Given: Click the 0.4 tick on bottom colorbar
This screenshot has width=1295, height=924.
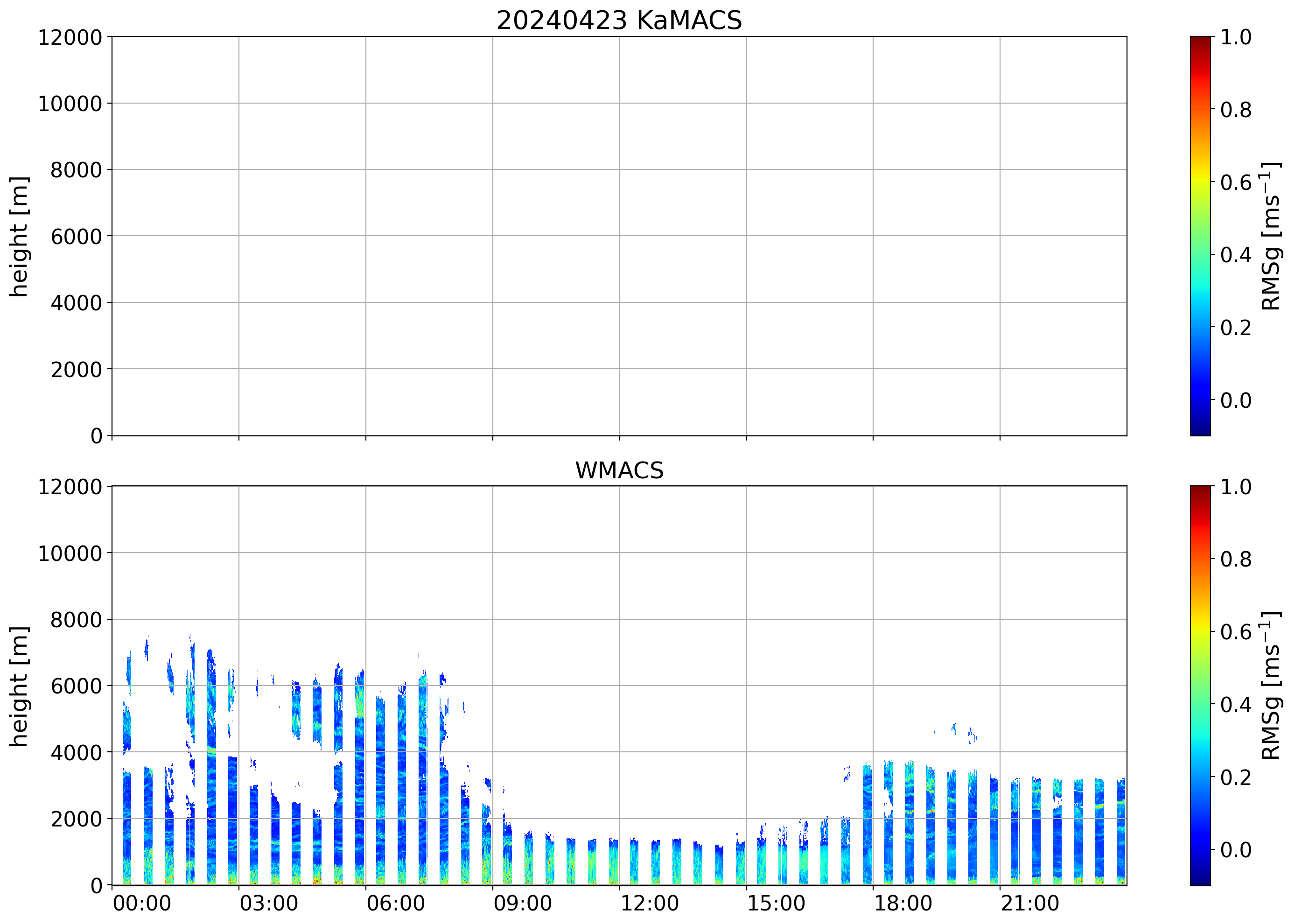Looking at the screenshot, I should pyautogui.click(x=1236, y=705).
